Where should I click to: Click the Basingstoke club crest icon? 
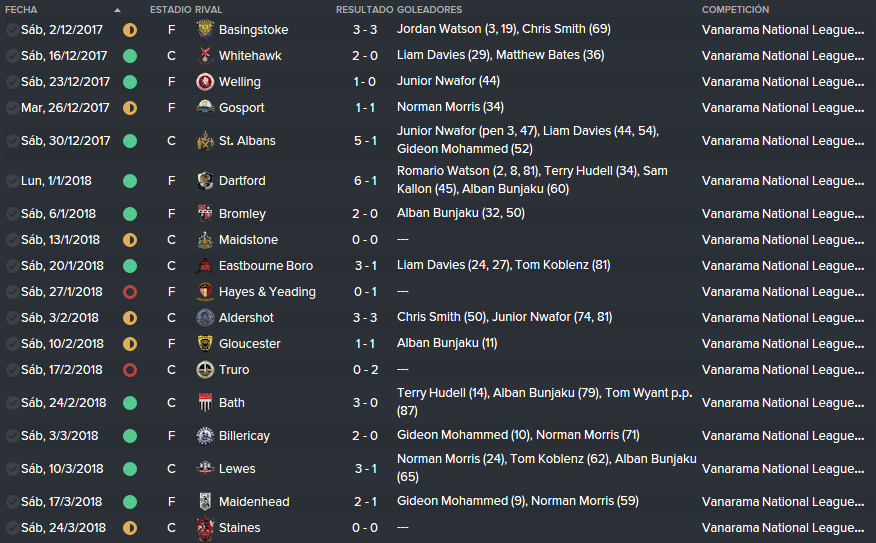pos(205,30)
